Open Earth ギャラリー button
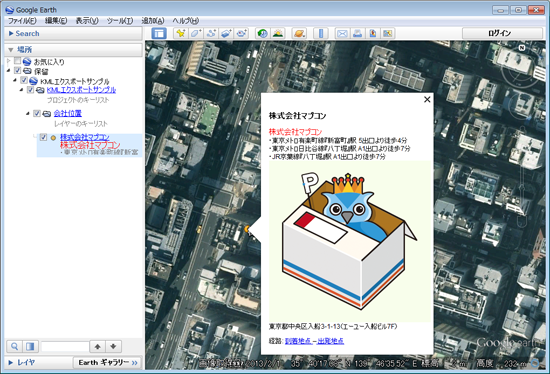 (x=108, y=362)
